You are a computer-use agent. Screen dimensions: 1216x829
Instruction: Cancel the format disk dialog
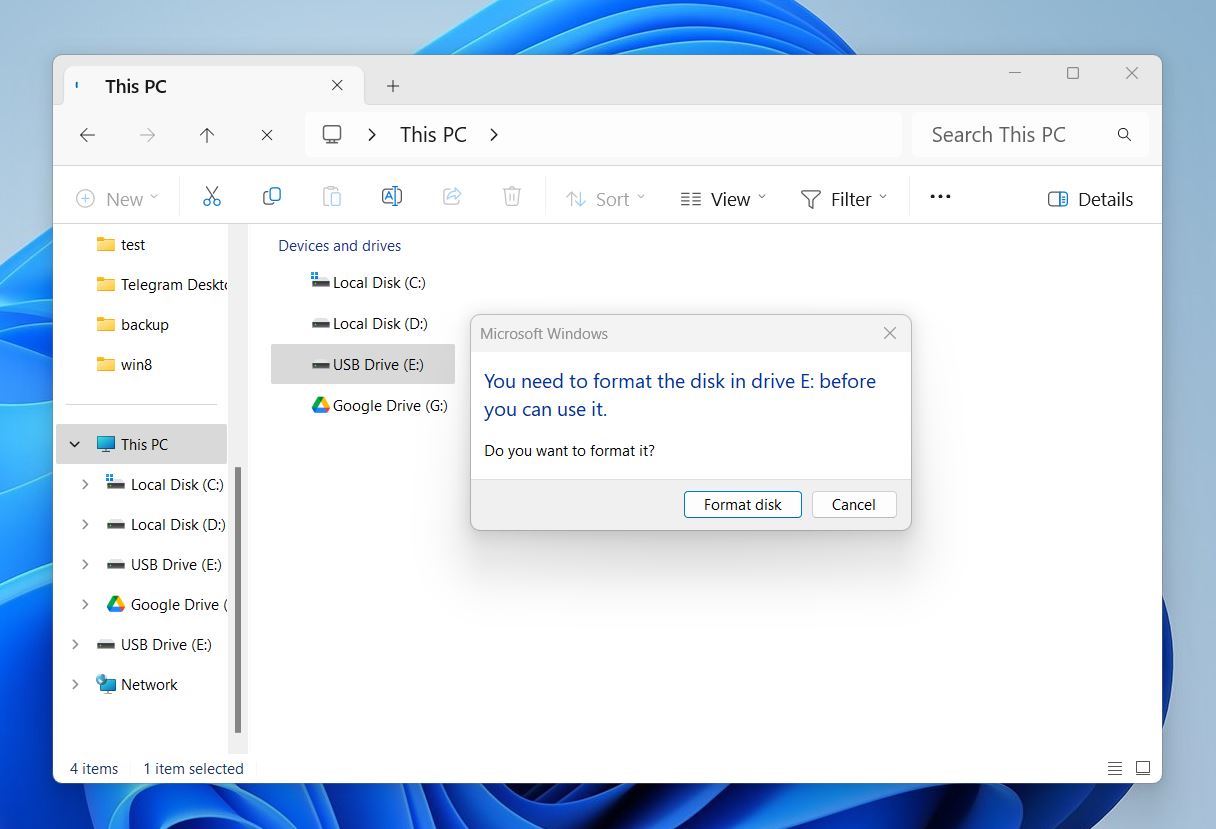pyautogui.click(x=853, y=504)
